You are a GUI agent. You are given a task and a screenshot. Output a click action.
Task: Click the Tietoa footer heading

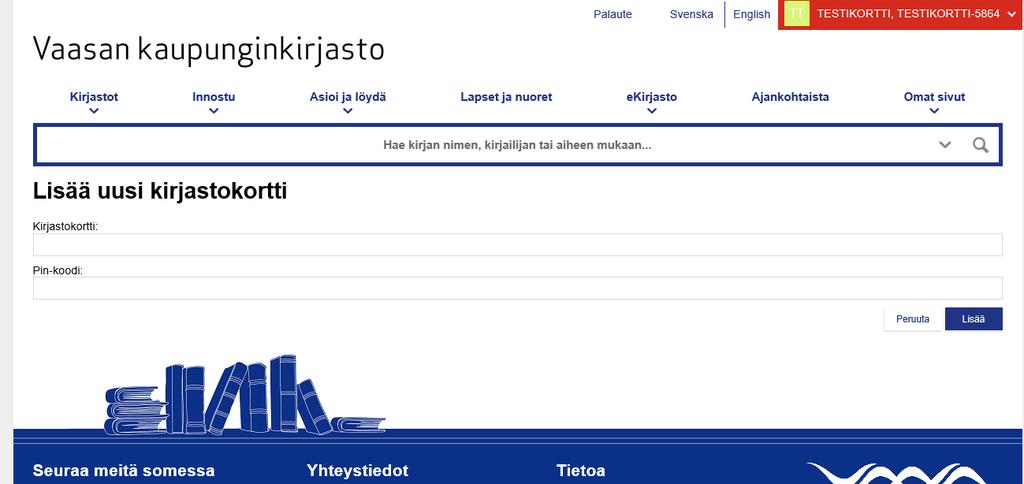click(x=581, y=470)
